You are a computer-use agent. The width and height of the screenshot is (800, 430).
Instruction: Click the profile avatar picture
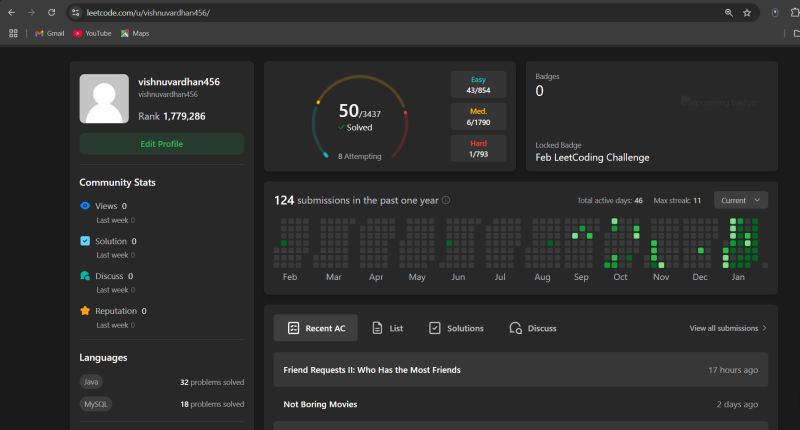pos(104,98)
